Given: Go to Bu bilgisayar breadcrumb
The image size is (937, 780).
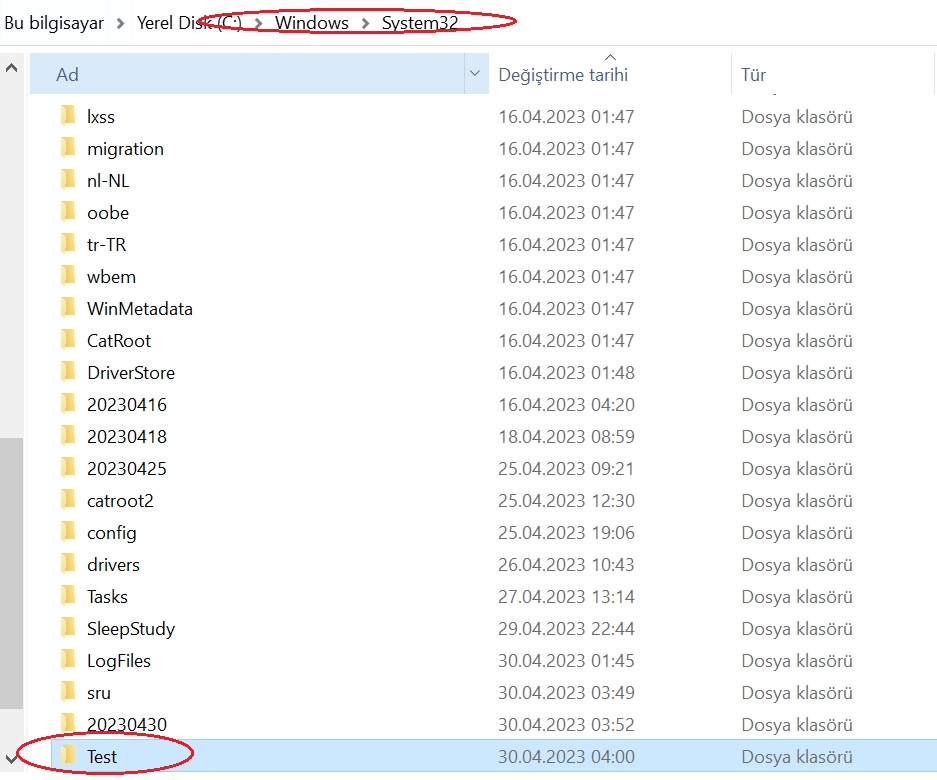Looking at the screenshot, I should tap(54, 23).
